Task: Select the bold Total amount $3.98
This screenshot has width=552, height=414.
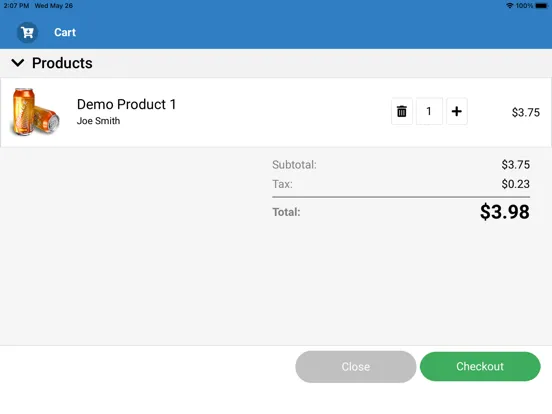Action: click(x=504, y=212)
